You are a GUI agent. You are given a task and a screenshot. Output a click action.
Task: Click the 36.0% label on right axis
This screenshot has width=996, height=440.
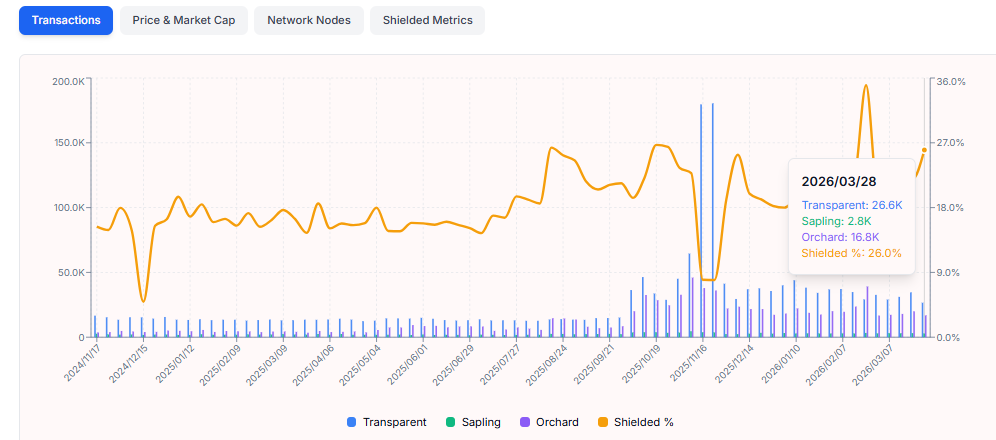point(950,81)
